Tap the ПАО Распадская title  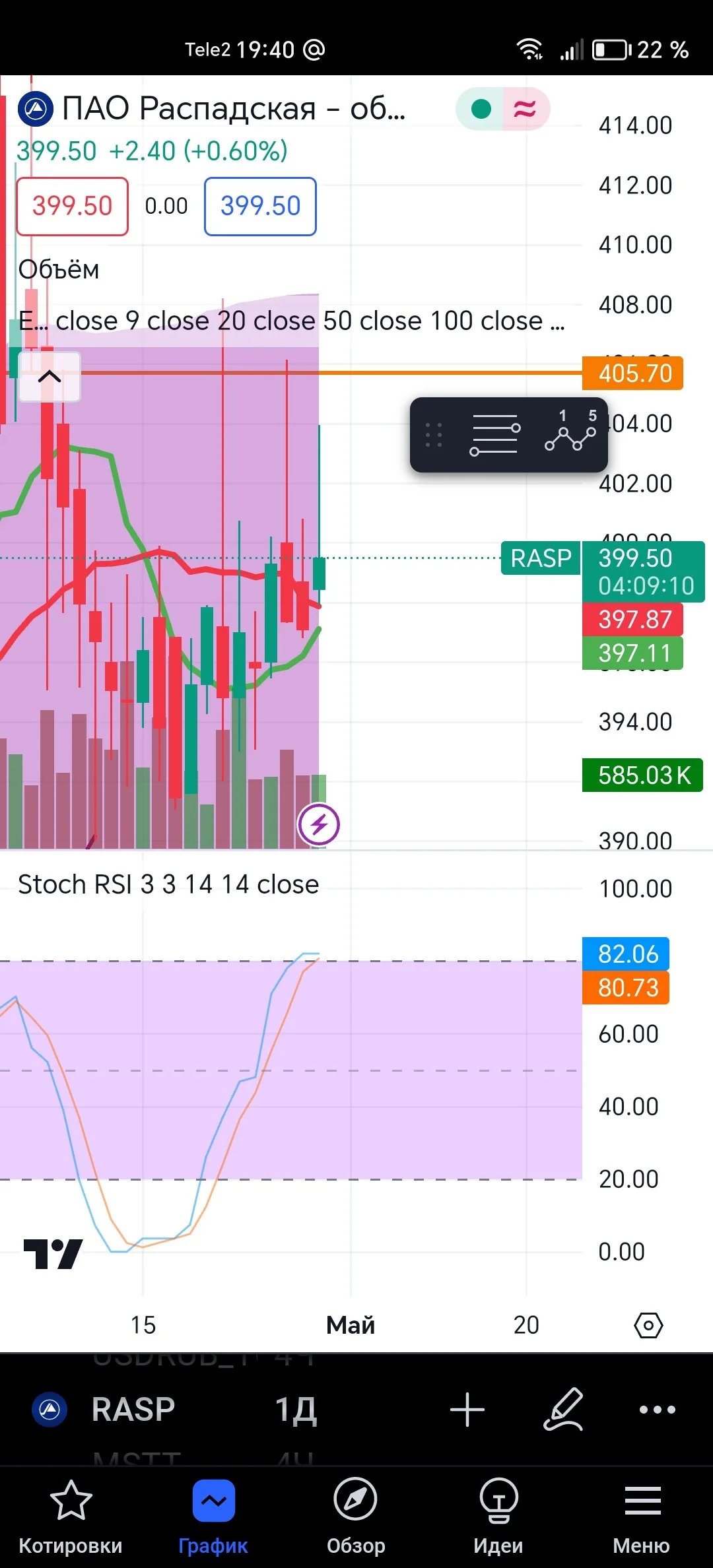pos(234,108)
